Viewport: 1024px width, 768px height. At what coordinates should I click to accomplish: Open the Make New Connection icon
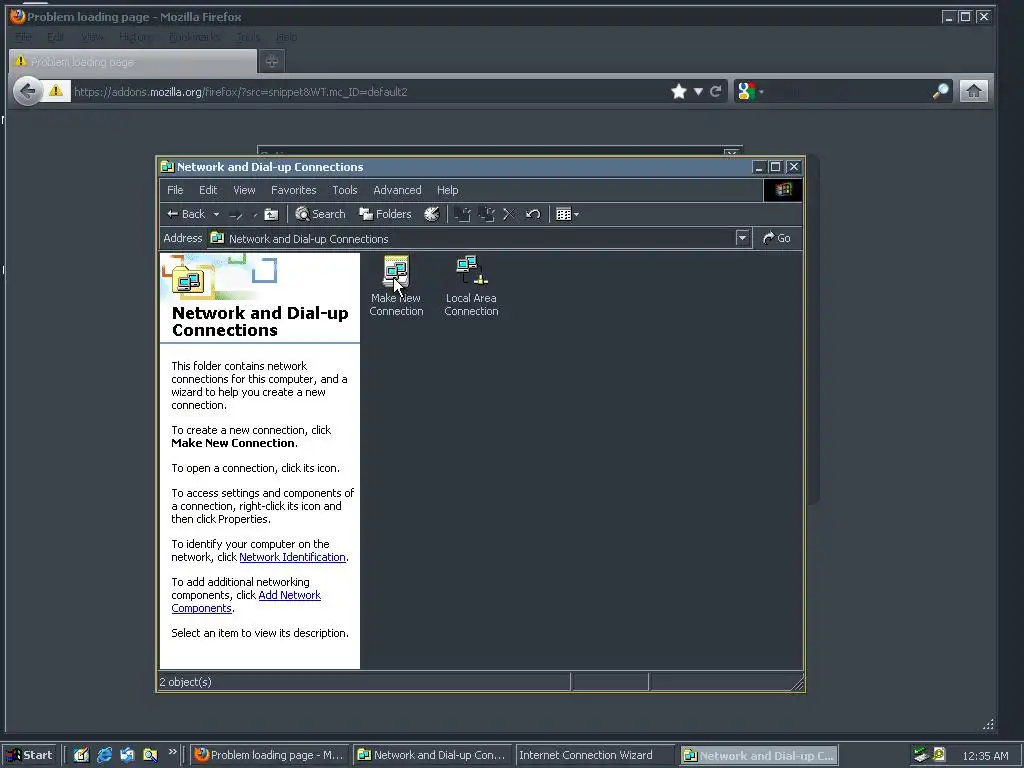click(396, 286)
